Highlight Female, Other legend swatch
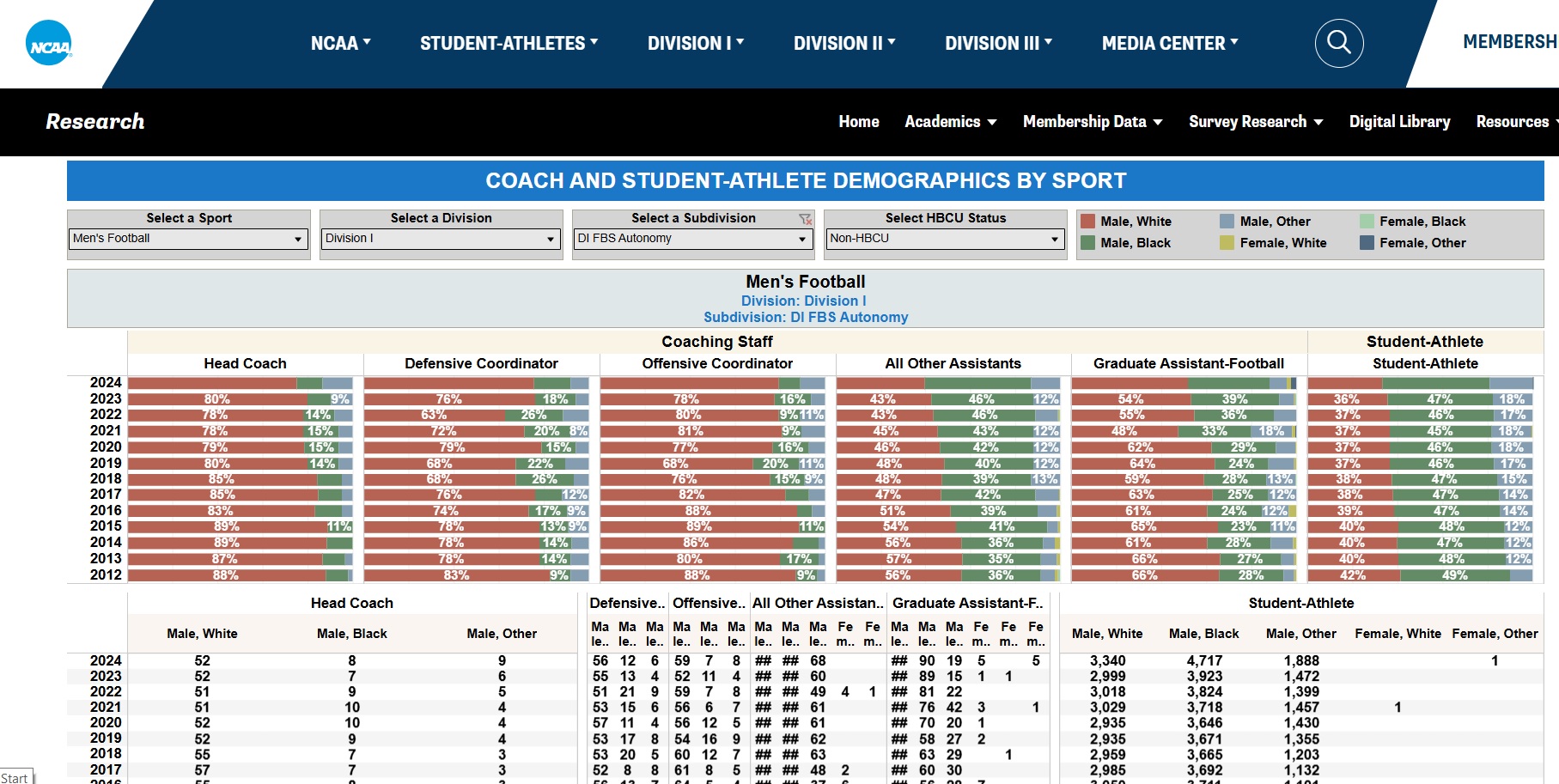This screenshot has width=1559, height=784. coord(1367,243)
